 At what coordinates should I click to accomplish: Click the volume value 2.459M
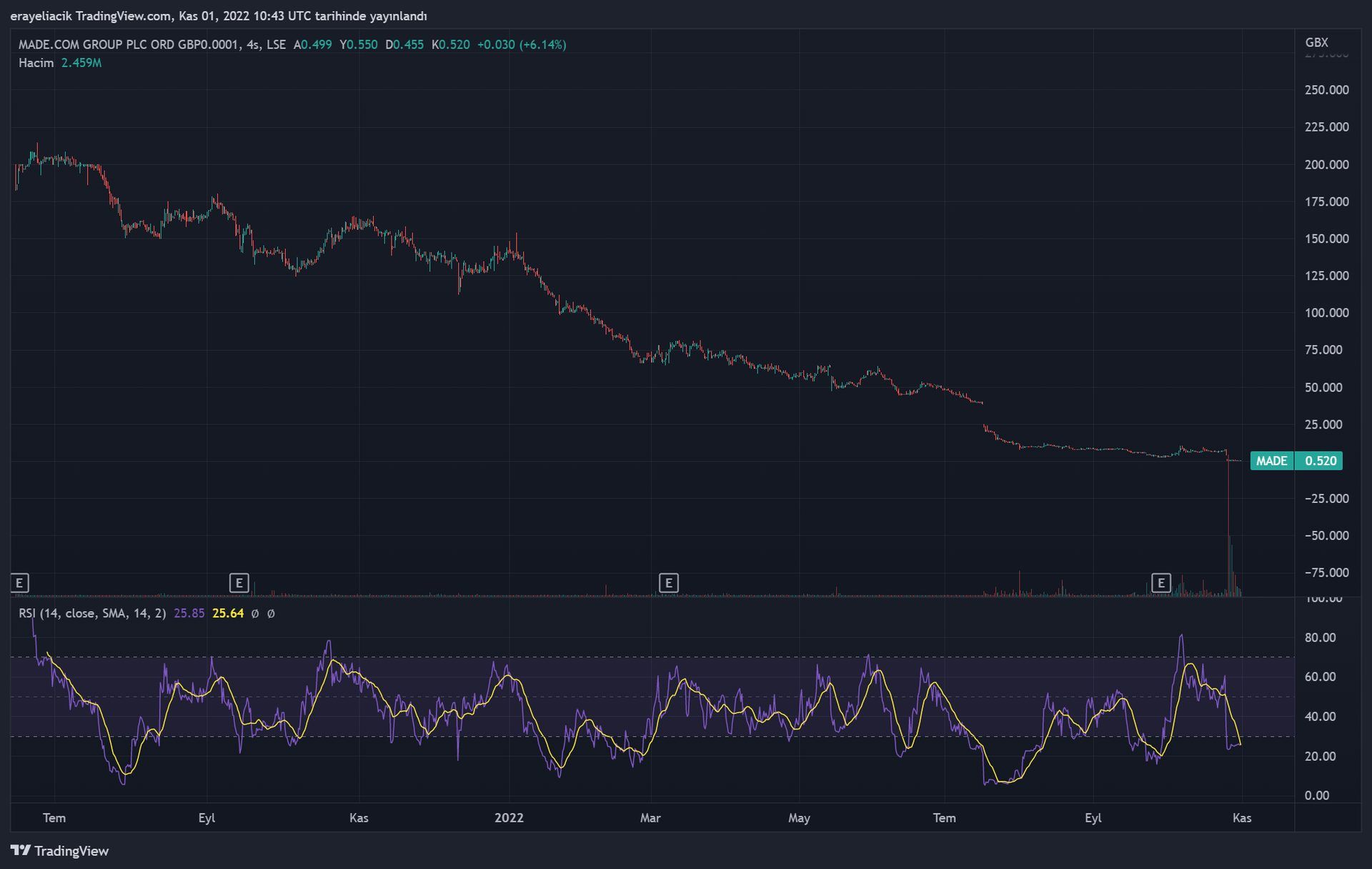point(81,63)
